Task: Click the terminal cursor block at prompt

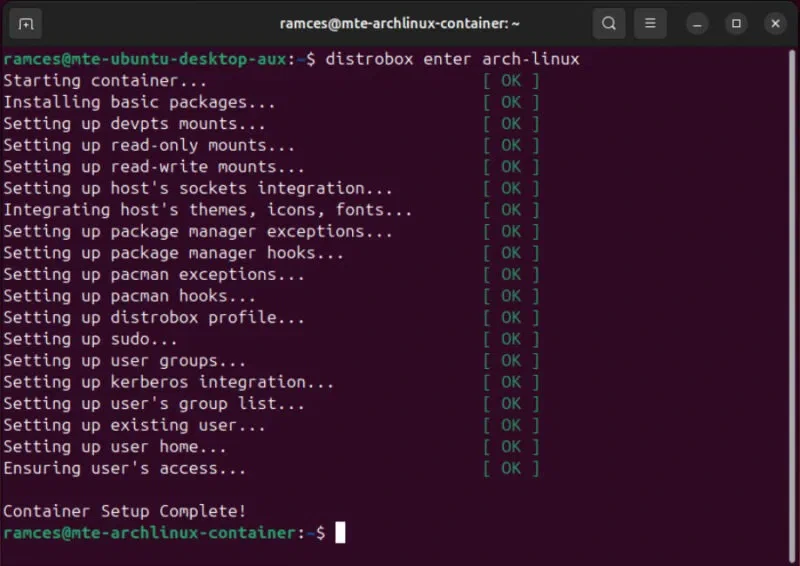Action: [x=340, y=533]
